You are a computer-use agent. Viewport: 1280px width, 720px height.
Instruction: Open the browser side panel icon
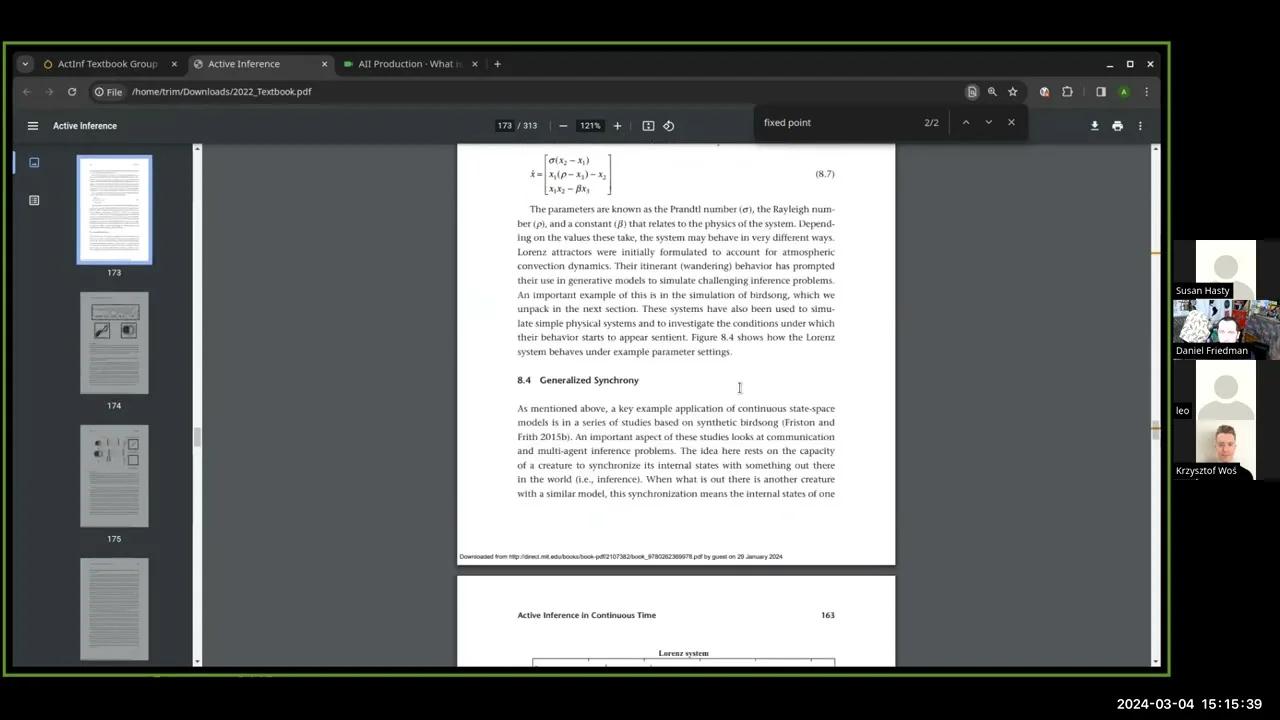pos(1100,91)
